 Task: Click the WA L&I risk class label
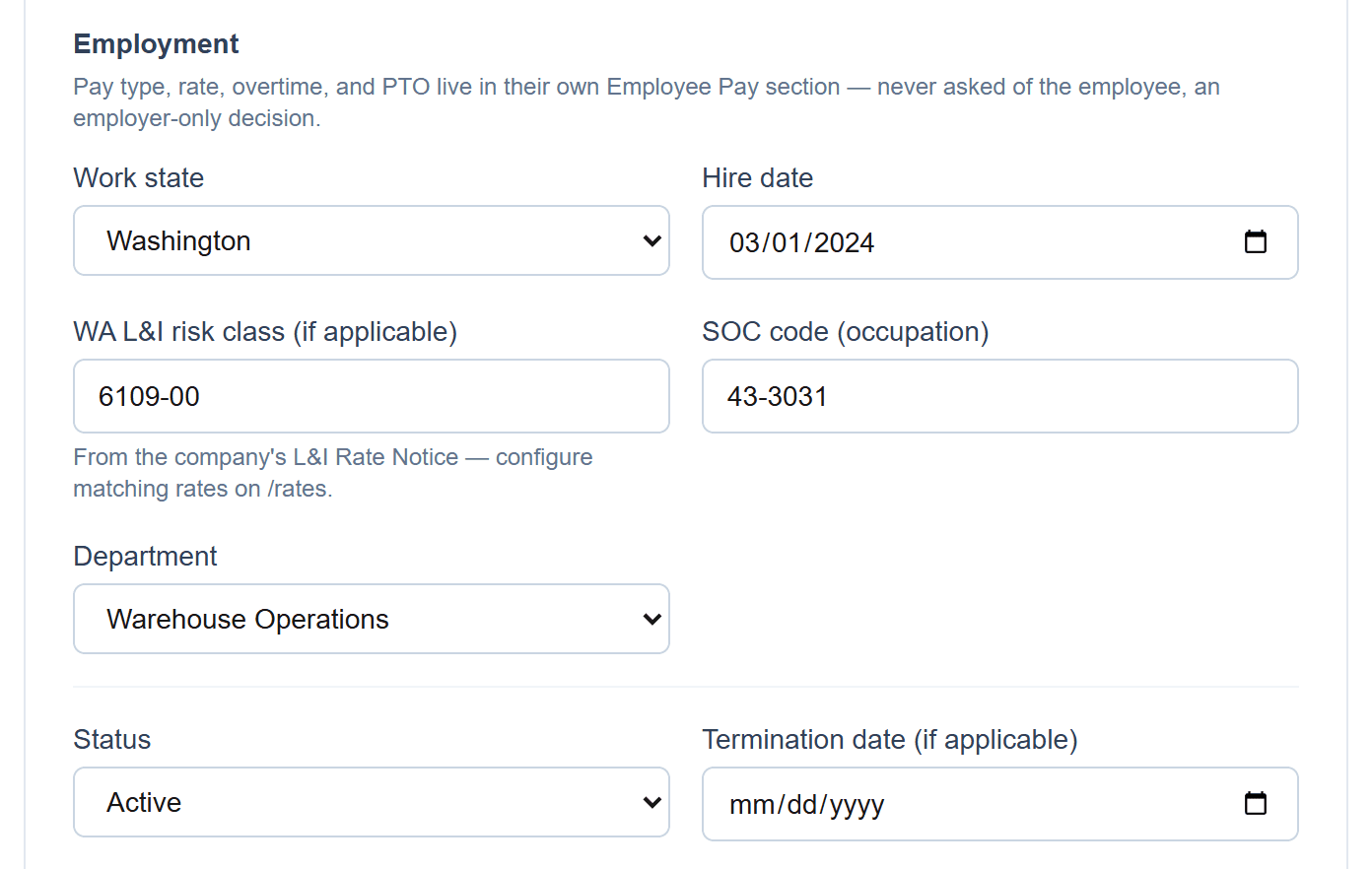tap(265, 332)
